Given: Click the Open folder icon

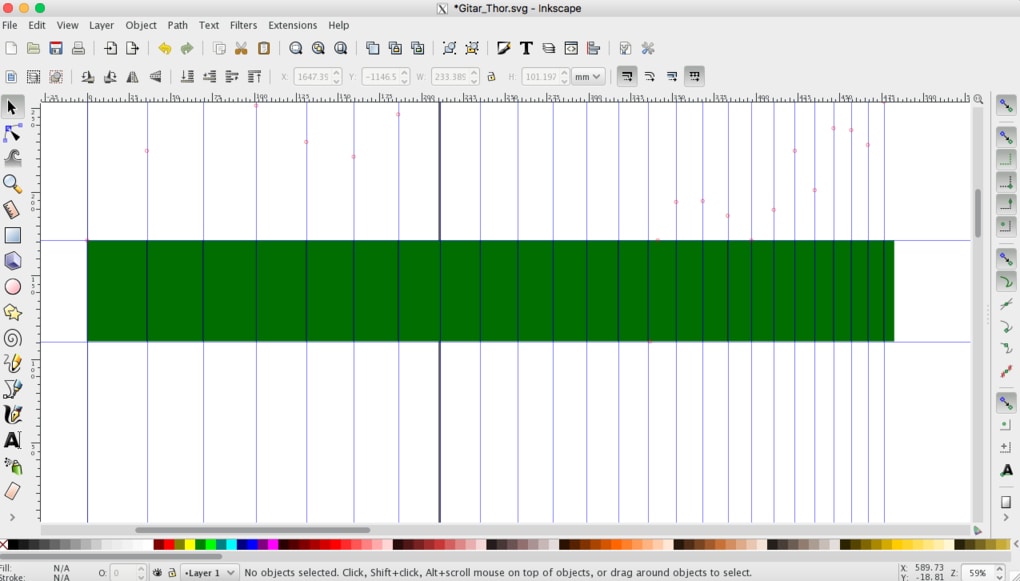Looking at the screenshot, I should pos(33,48).
